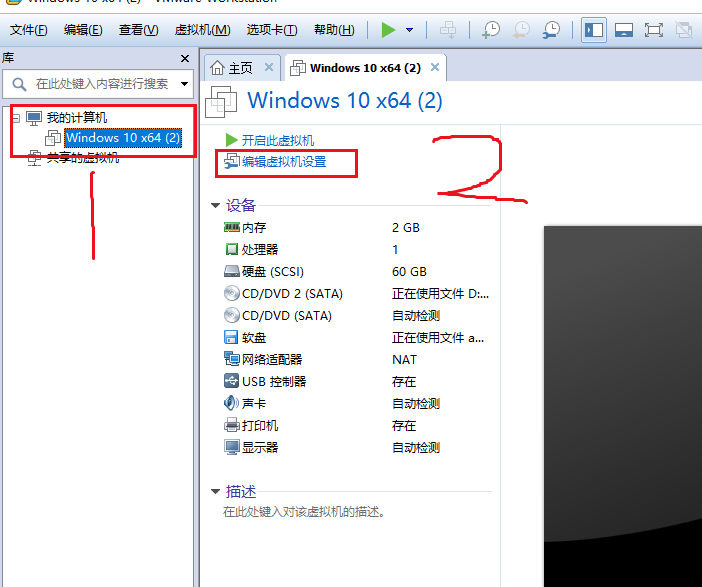This screenshot has height=587, width=702.
Task: Click the 处理器 label in devices list
Action: 260,249
